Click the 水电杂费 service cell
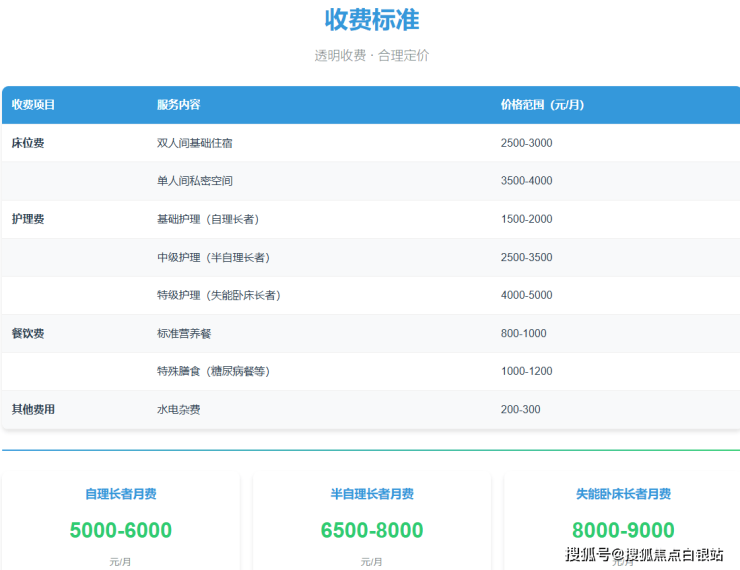Viewport: 740px width, 570px height. [179, 409]
